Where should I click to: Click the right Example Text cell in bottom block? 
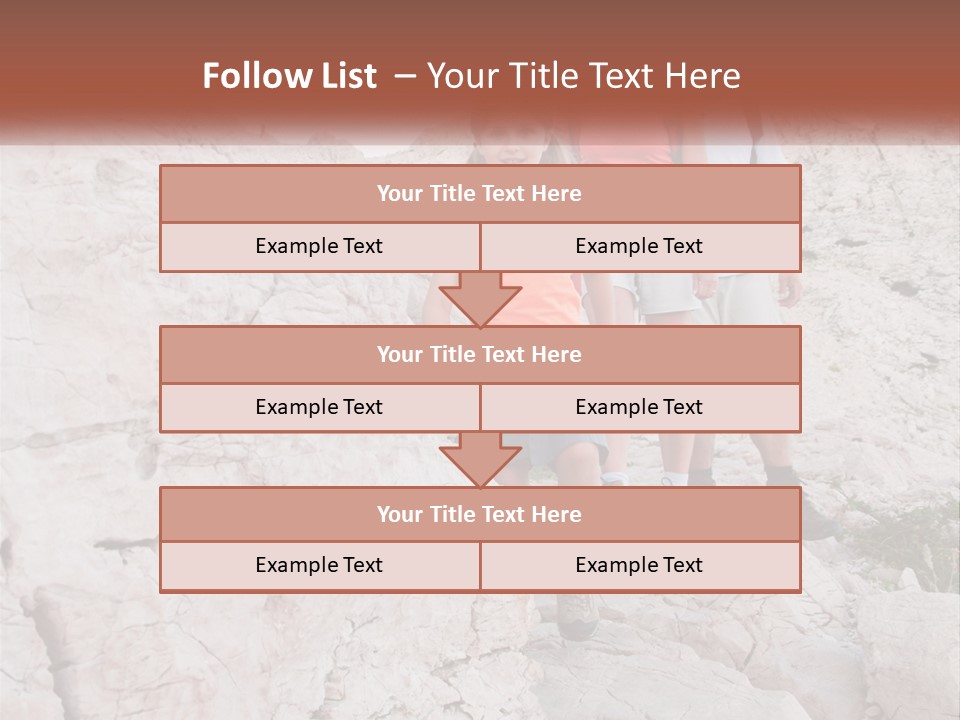tap(640, 566)
